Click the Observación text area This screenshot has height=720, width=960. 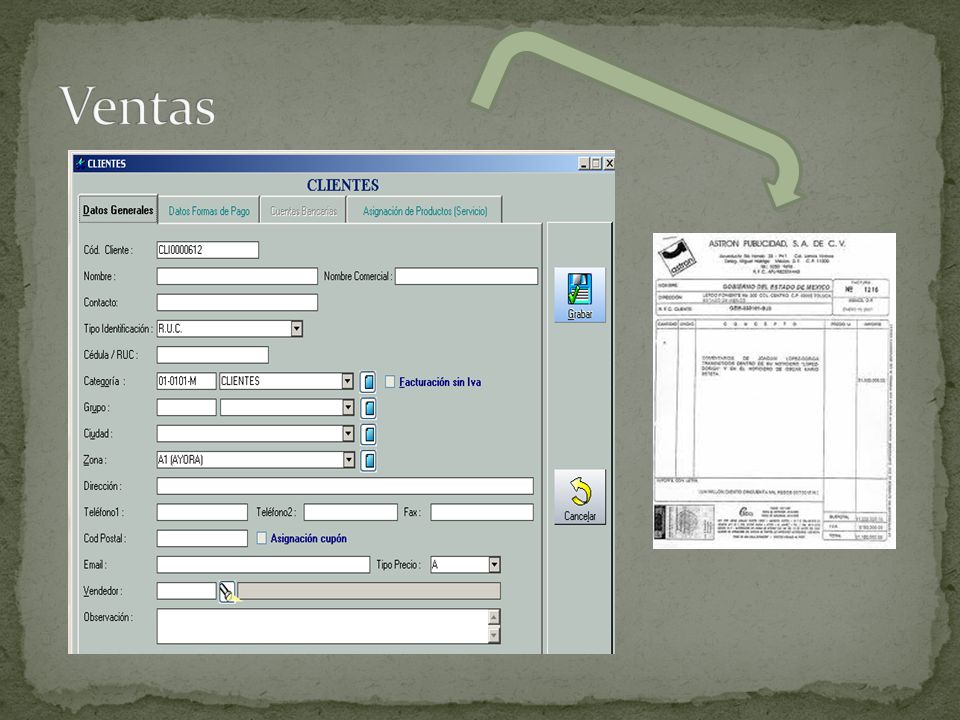coord(322,626)
